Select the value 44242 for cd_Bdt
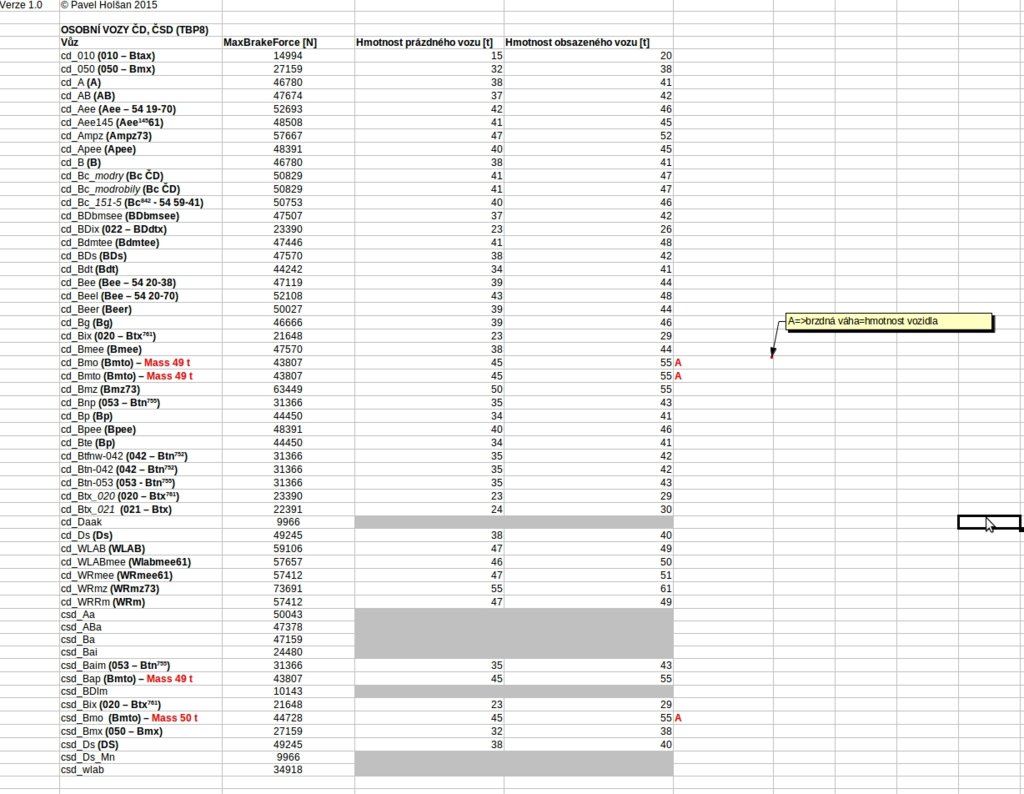Image resolution: width=1024 pixels, height=794 pixels. point(288,269)
